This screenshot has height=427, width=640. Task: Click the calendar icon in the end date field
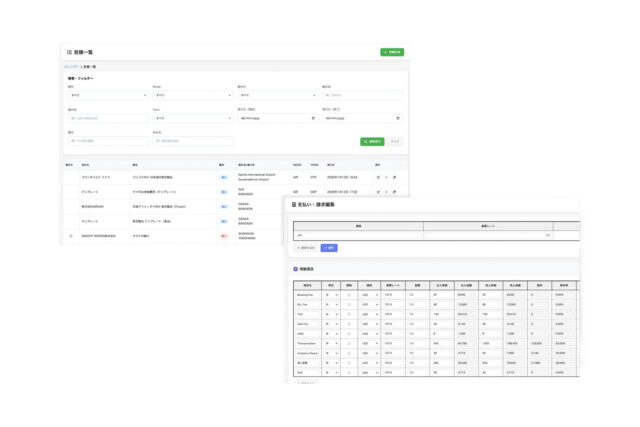point(398,118)
